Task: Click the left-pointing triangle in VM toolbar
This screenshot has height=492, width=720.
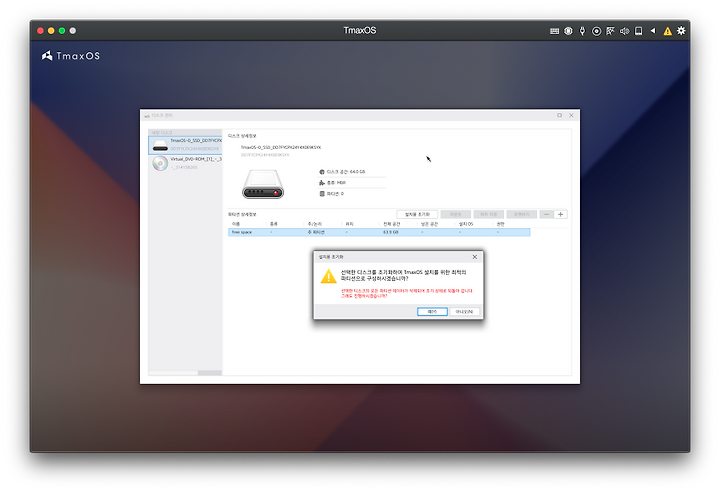Action: click(x=652, y=31)
